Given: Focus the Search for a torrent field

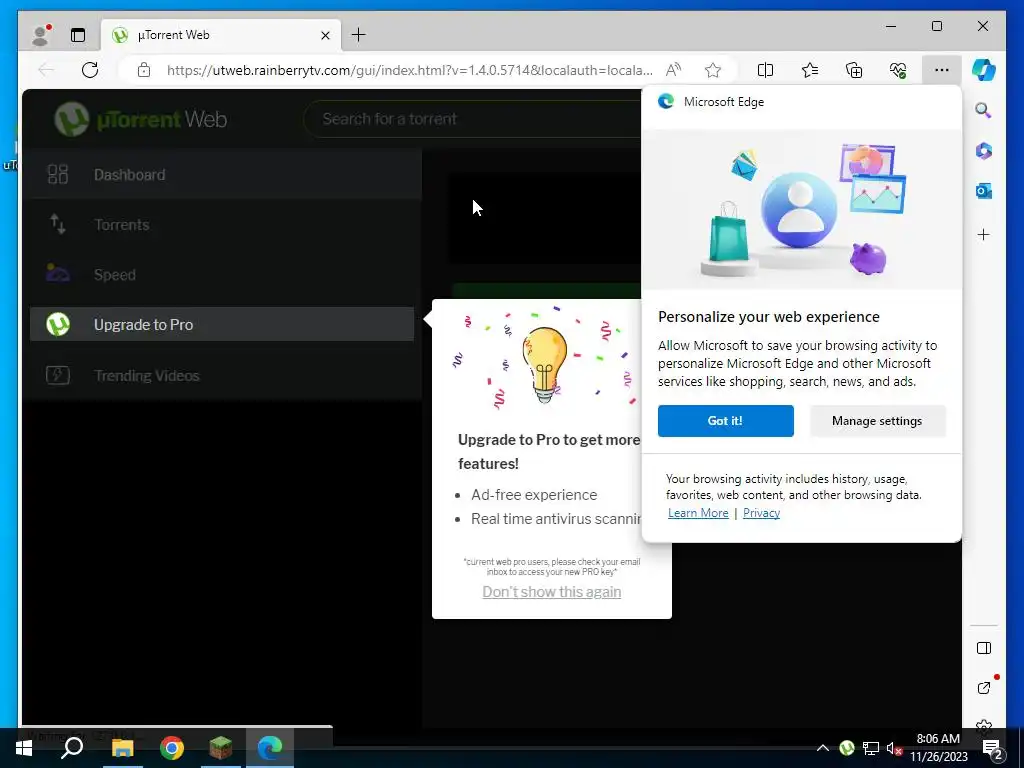Looking at the screenshot, I should pos(473,119).
